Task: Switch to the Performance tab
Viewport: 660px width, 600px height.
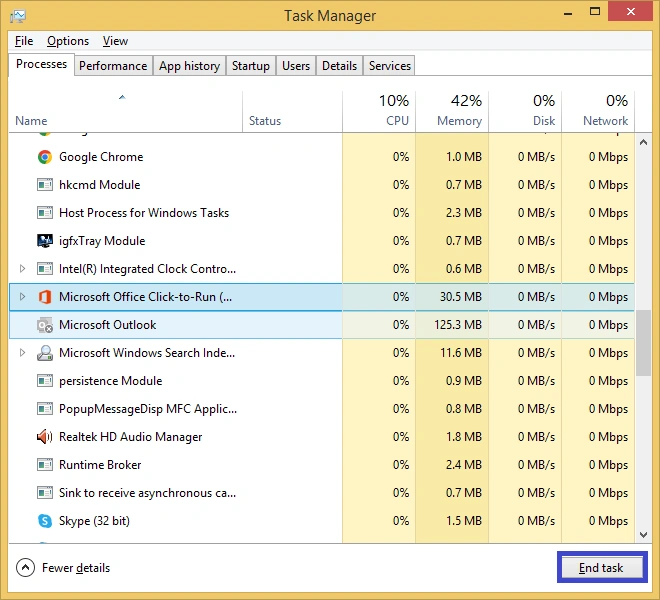Action: pos(113,66)
